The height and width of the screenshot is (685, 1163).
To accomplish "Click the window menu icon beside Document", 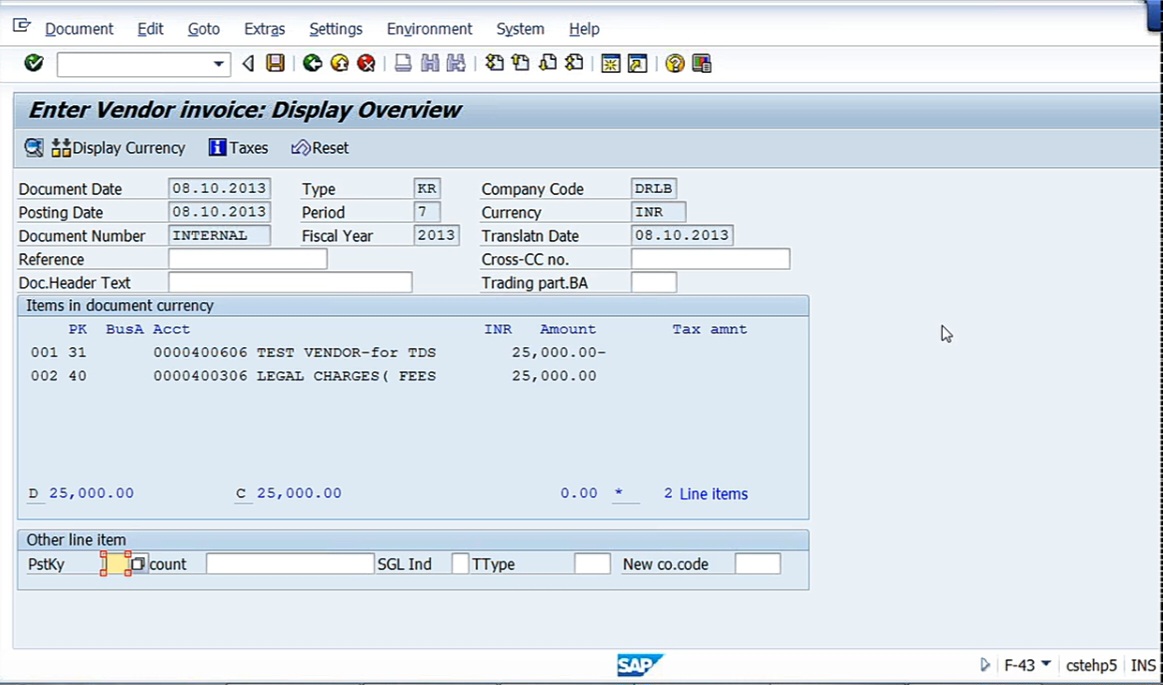I will tap(22, 27).
